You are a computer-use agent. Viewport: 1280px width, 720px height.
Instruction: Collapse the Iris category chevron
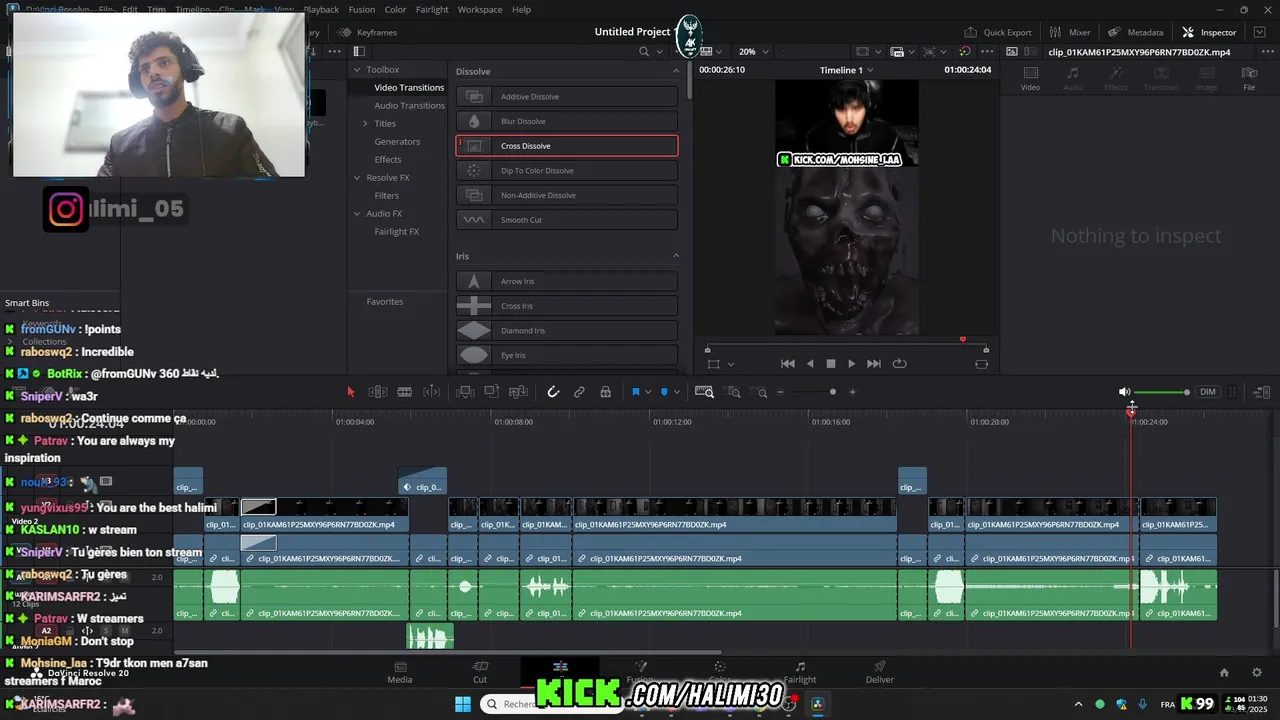(x=676, y=256)
